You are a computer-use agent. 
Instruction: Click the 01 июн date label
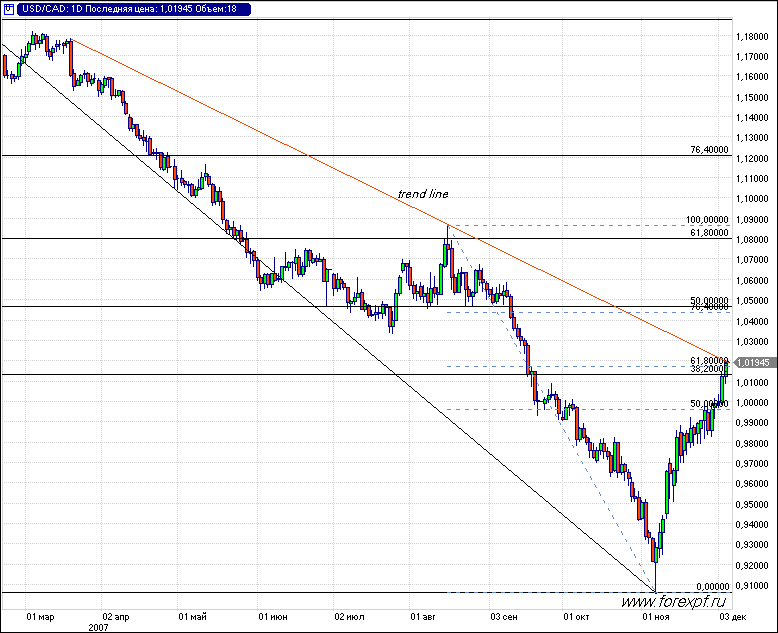coord(272,617)
